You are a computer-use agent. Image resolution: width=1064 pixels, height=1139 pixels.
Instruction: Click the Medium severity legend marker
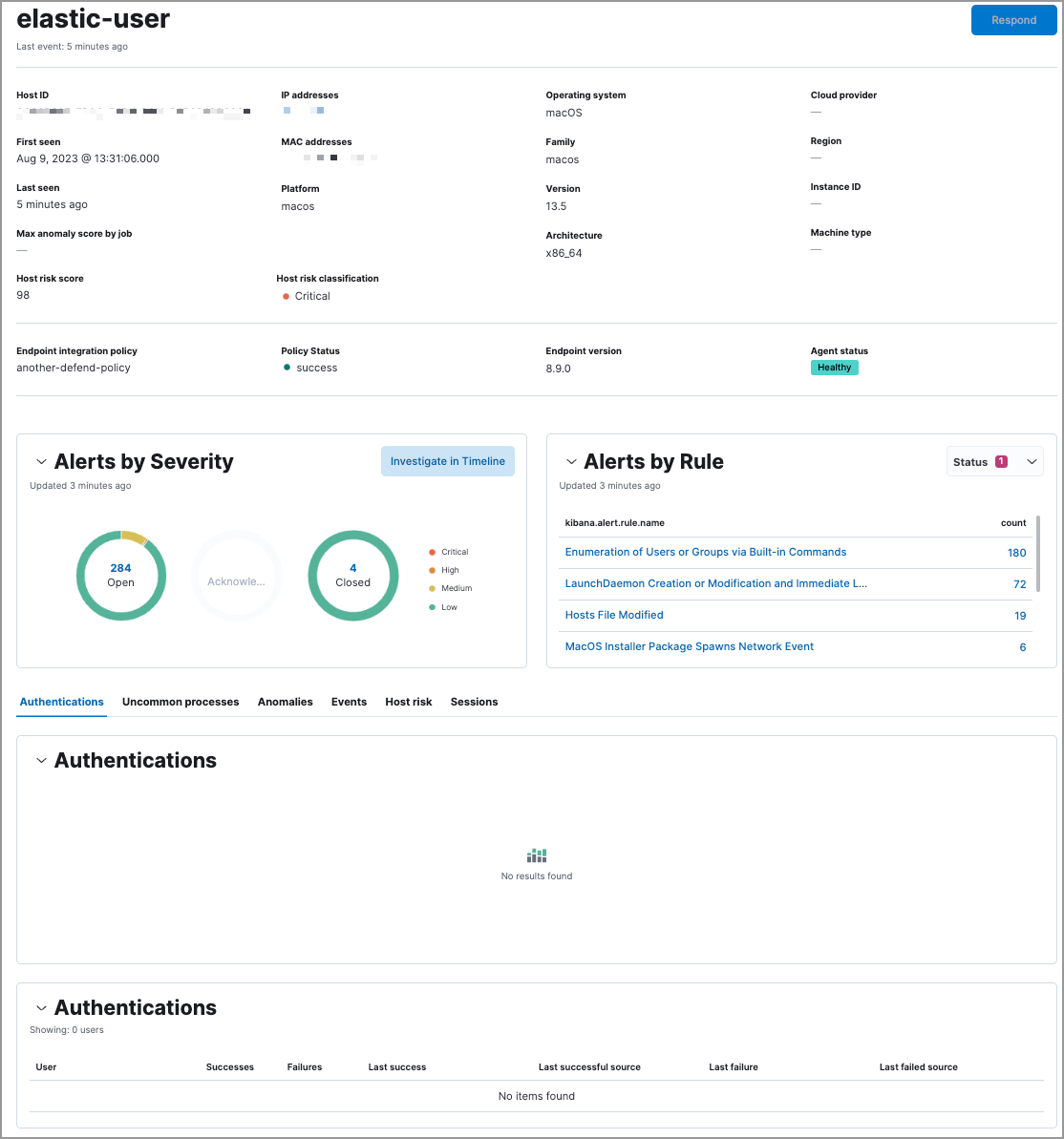(x=432, y=588)
